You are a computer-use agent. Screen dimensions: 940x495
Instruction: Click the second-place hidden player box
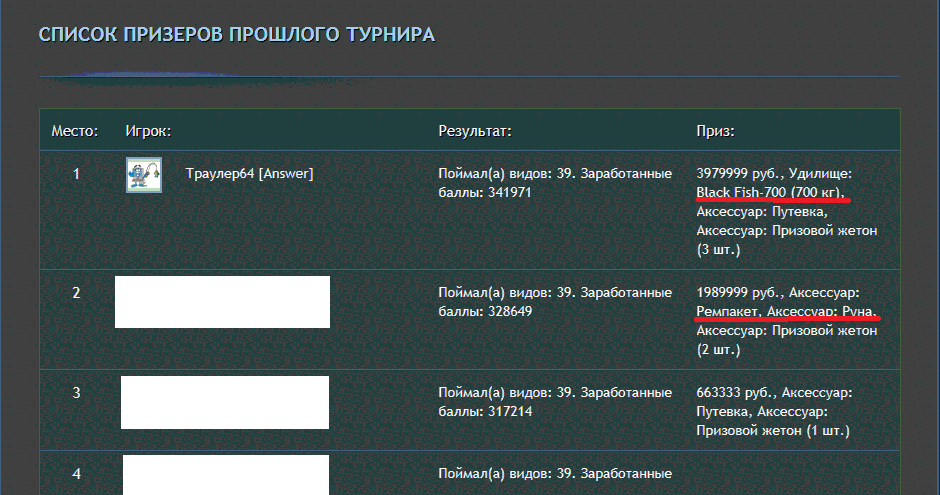click(x=222, y=302)
